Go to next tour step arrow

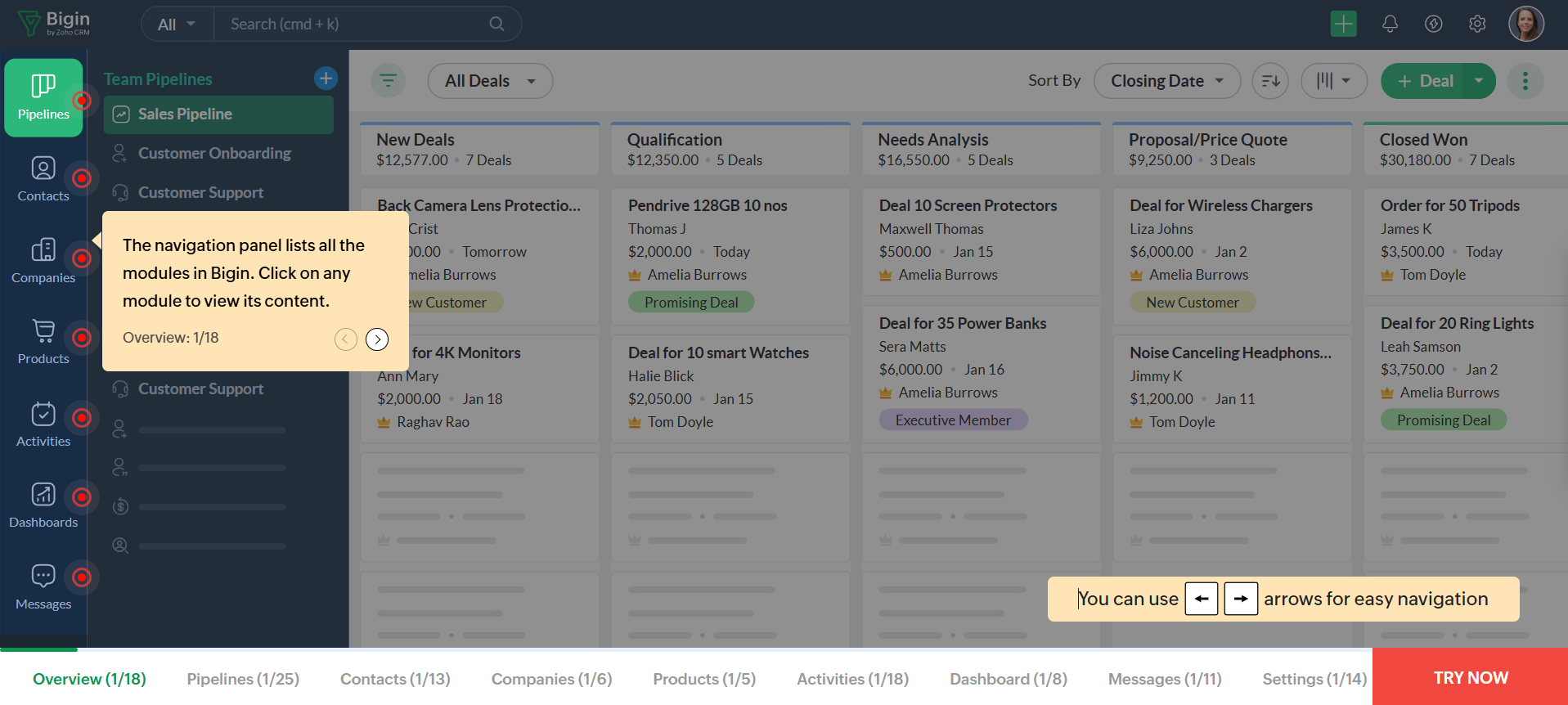tap(377, 339)
